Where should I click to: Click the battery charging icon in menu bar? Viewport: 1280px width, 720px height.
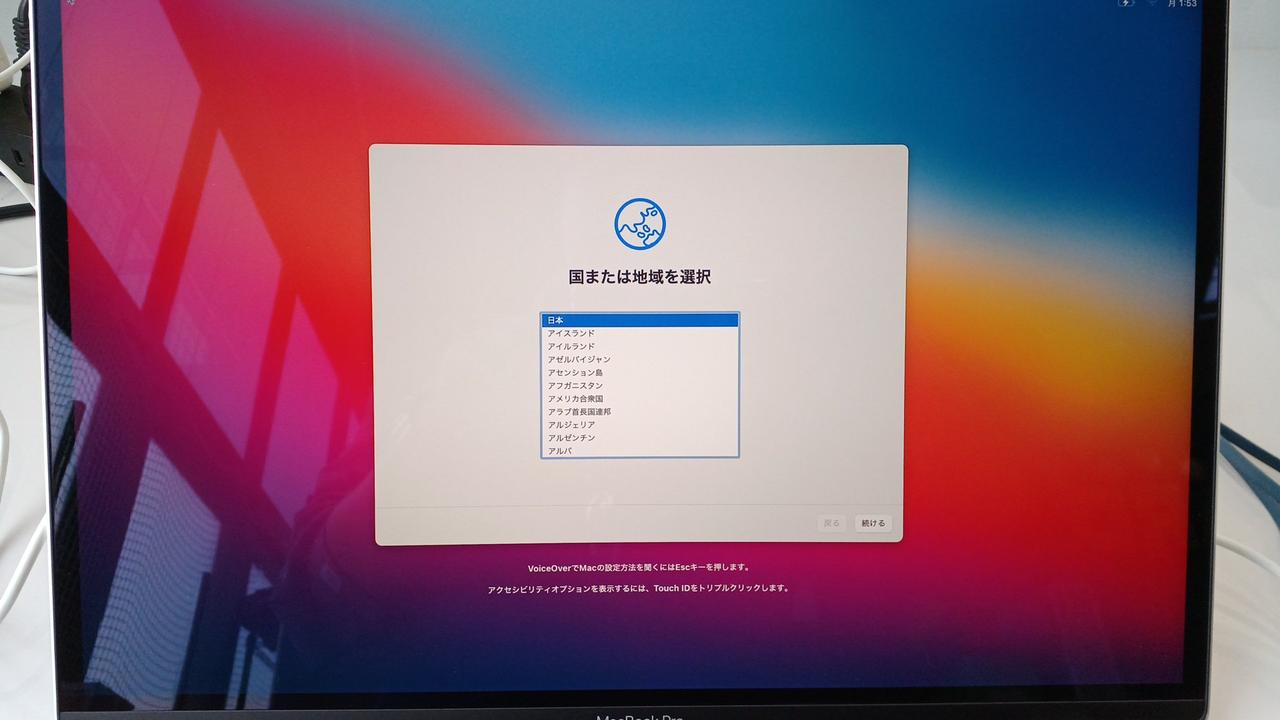click(x=1126, y=4)
